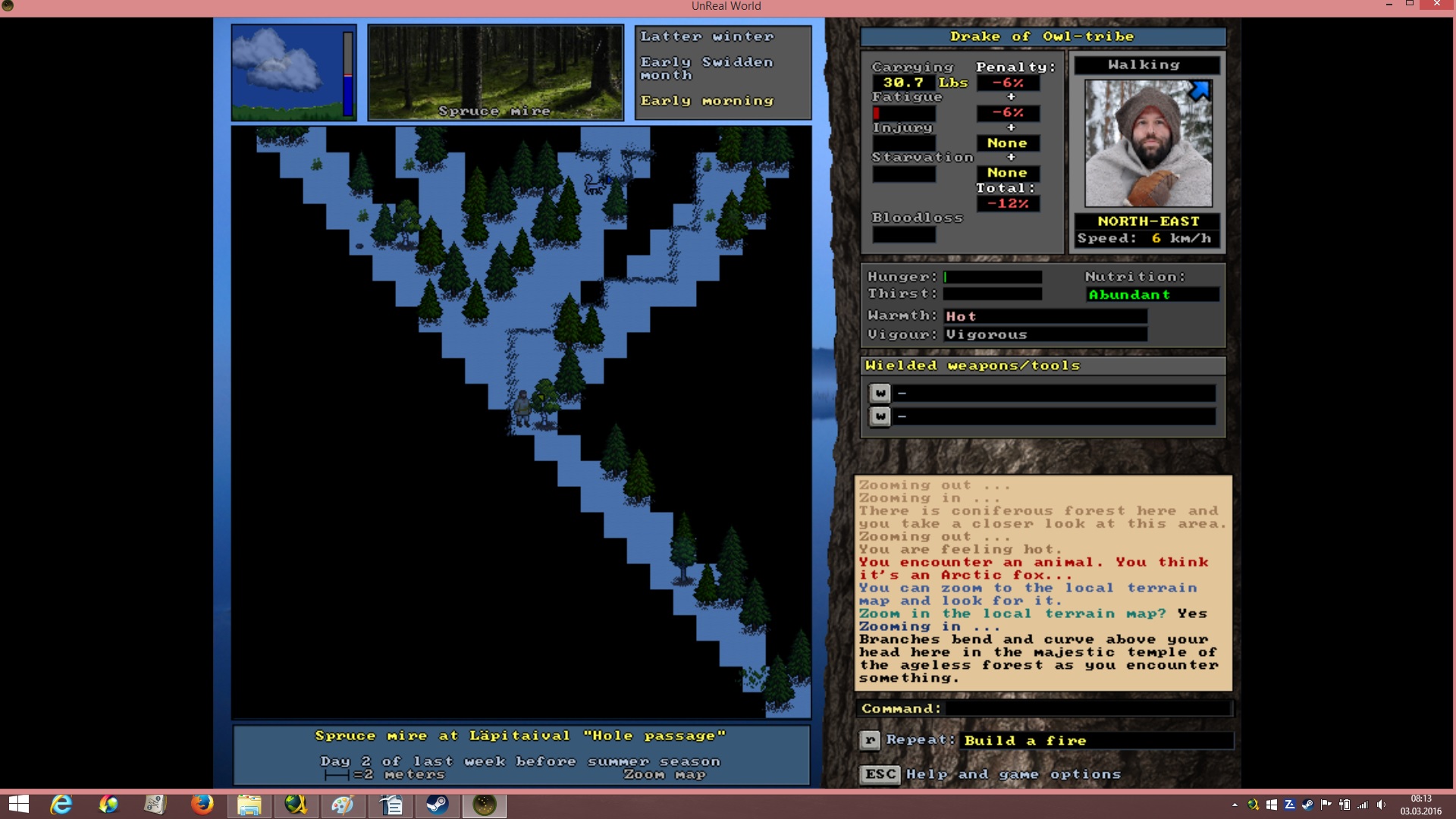Click Drake's character portrait
This screenshot has width=1456, height=819.
pos(1148,143)
